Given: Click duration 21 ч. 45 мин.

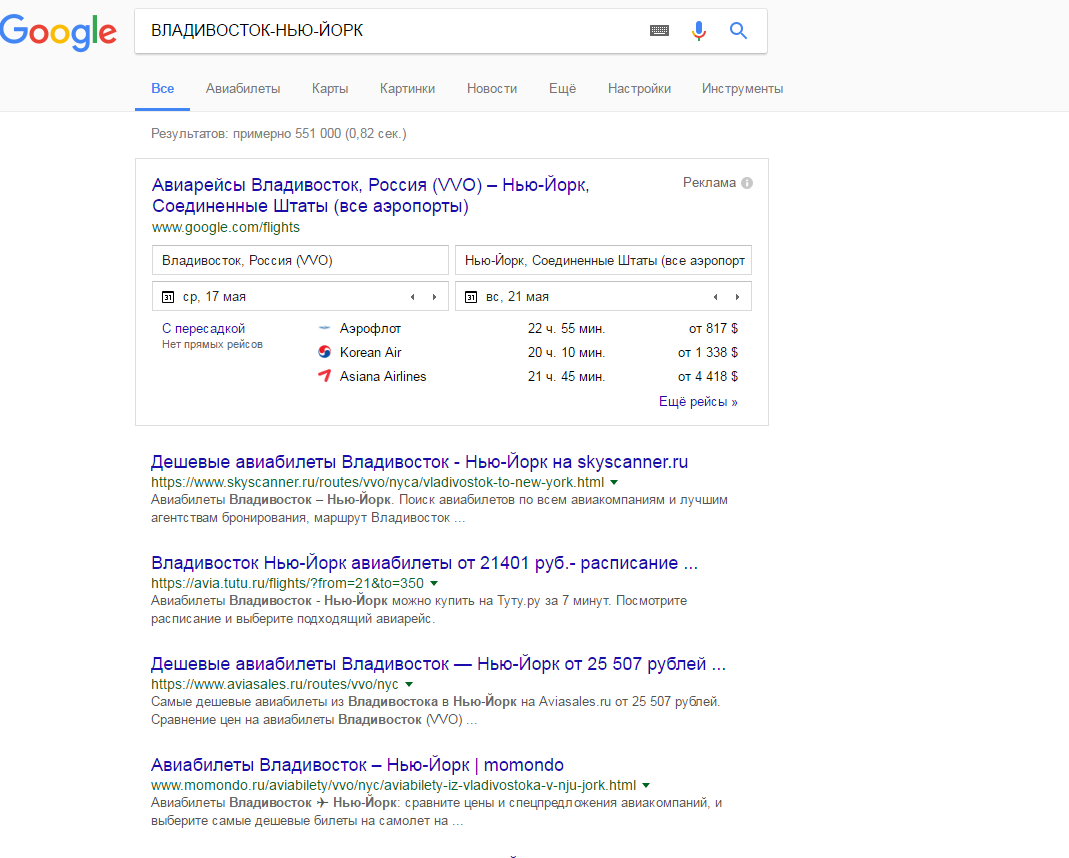Looking at the screenshot, I should click(x=566, y=376).
